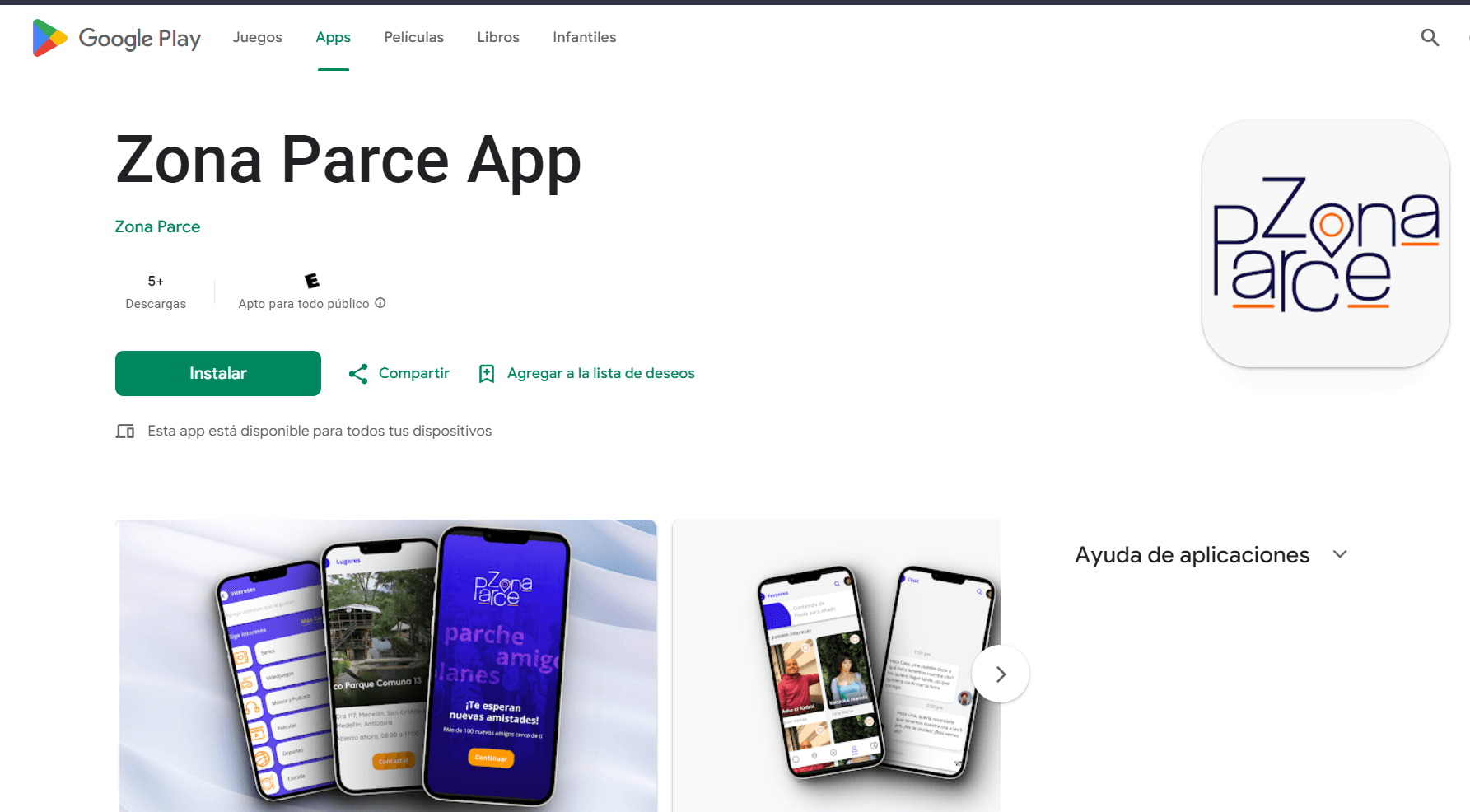Open the Películas tab
1470x812 pixels.
point(413,37)
